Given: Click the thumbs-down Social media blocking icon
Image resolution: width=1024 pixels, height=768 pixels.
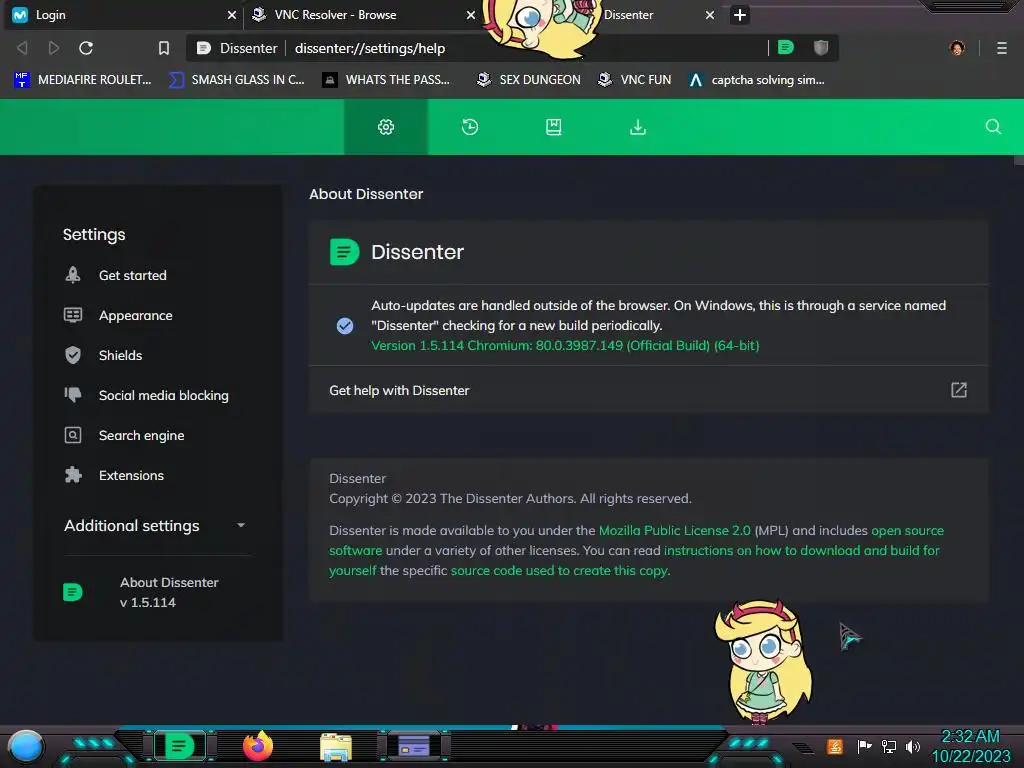Looking at the screenshot, I should click(72, 394).
